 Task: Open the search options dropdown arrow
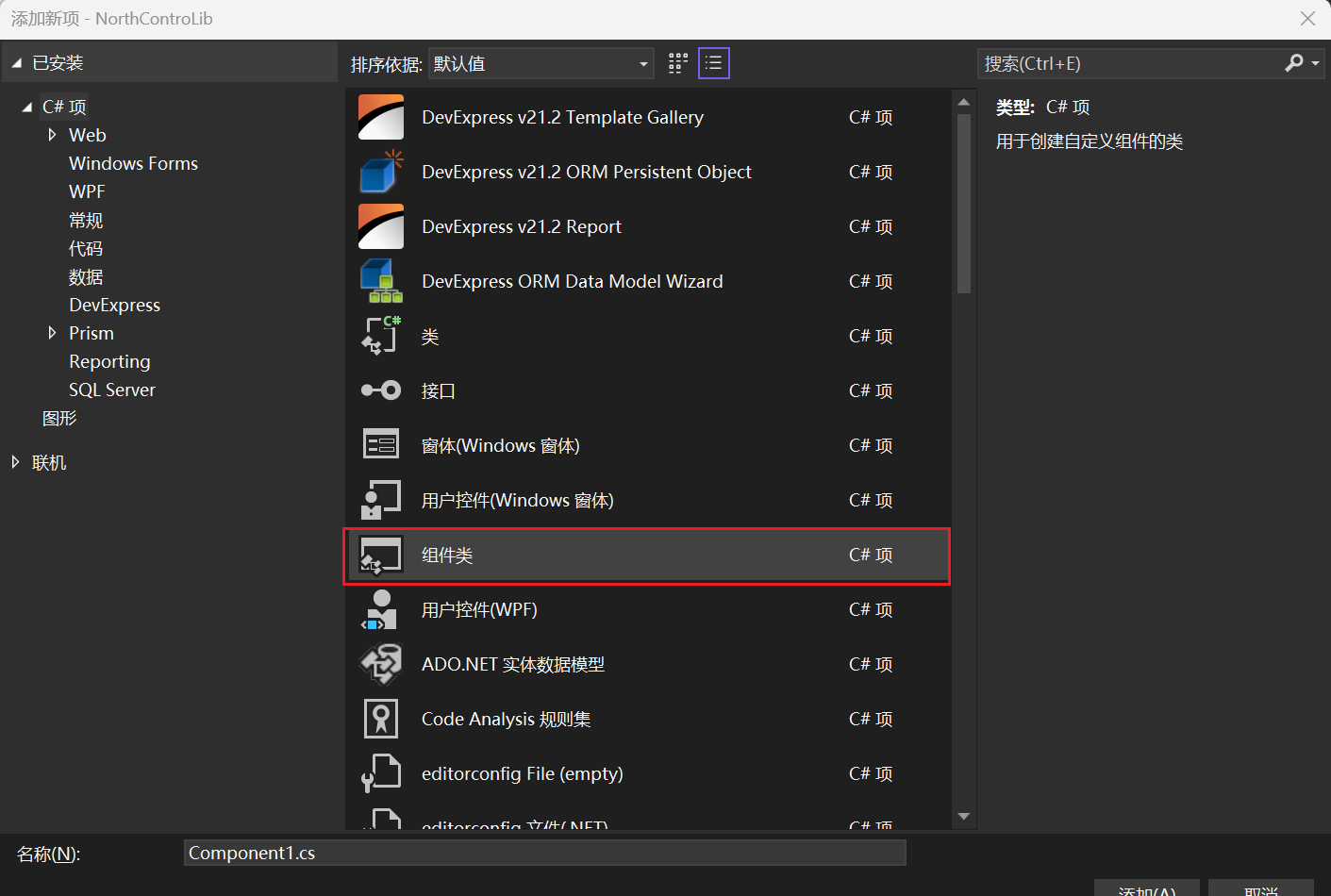coord(1315,63)
